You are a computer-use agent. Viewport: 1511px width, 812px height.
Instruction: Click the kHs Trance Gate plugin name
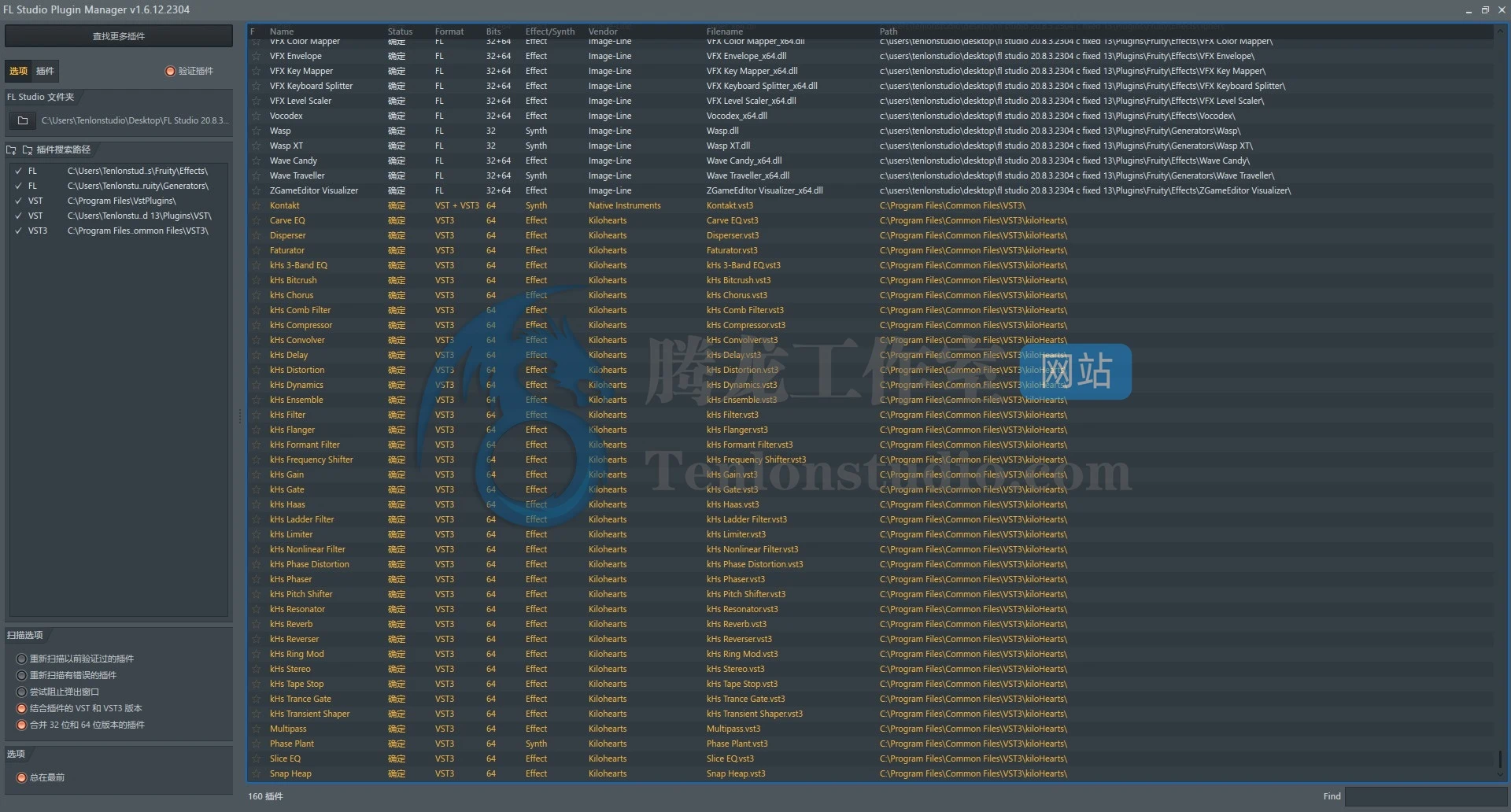point(300,699)
